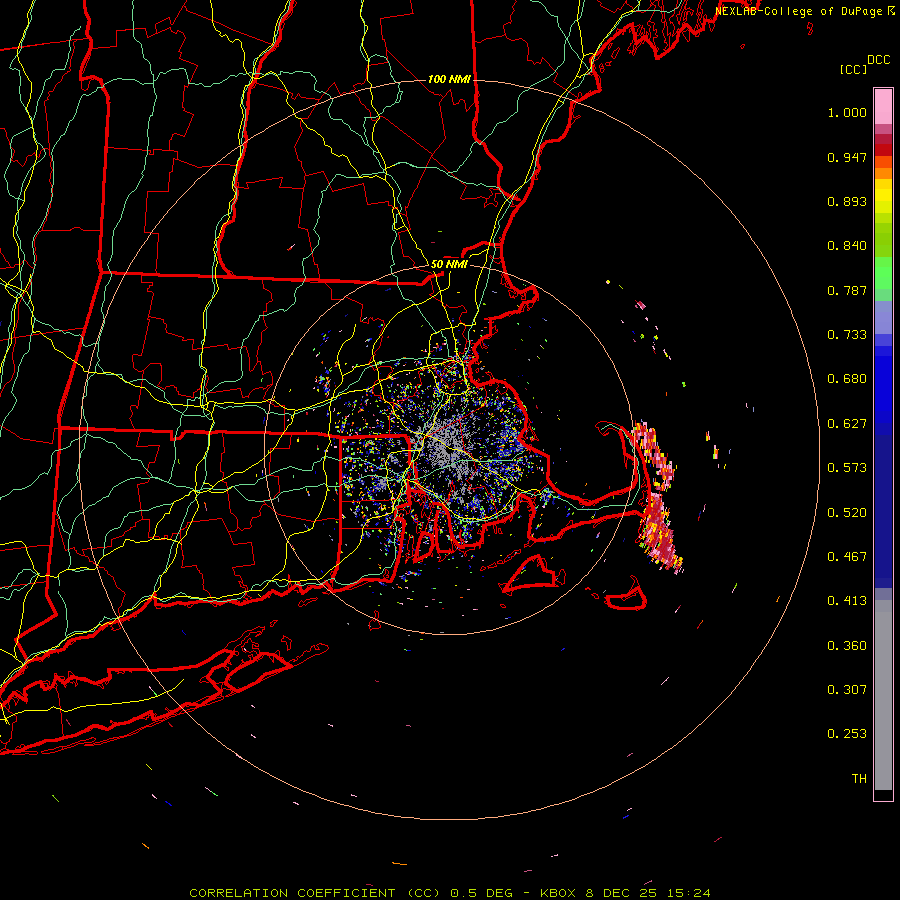Click the 0.840 legend value
The width and height of the screenshot is (900, 900).
(847, 246)
